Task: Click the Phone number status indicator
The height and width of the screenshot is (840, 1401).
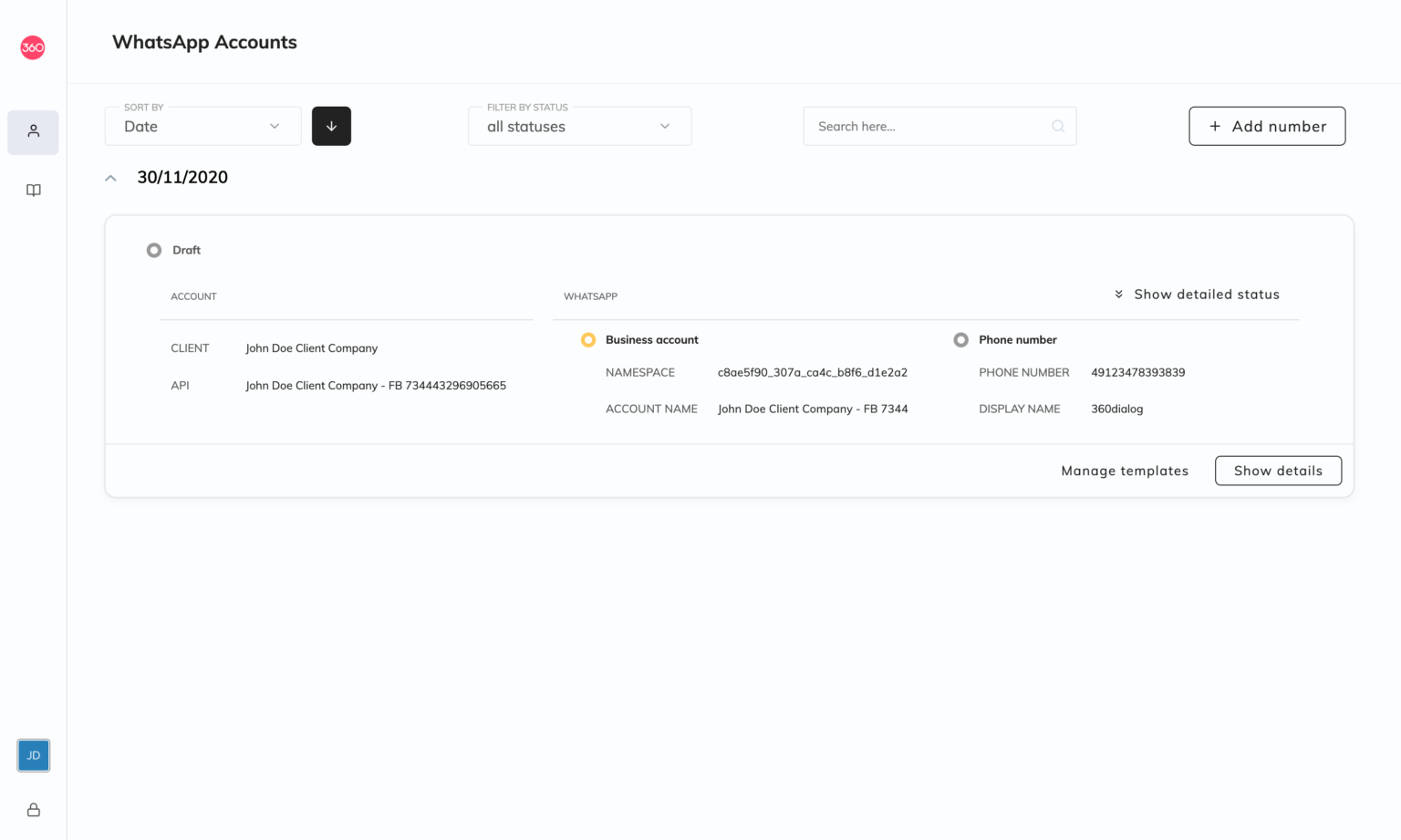Action: [960, 339]
